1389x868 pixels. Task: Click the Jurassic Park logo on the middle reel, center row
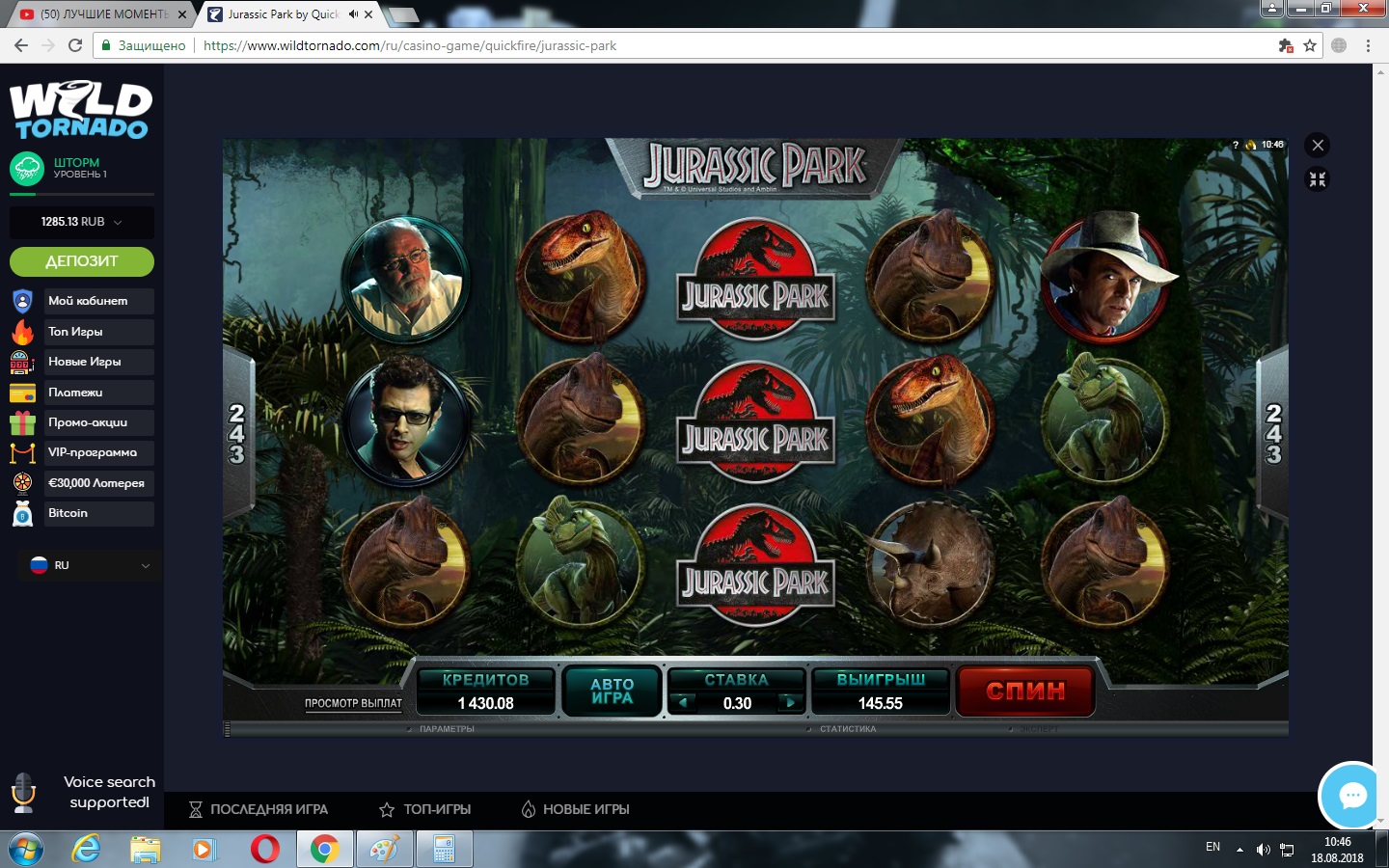[755, 421]
